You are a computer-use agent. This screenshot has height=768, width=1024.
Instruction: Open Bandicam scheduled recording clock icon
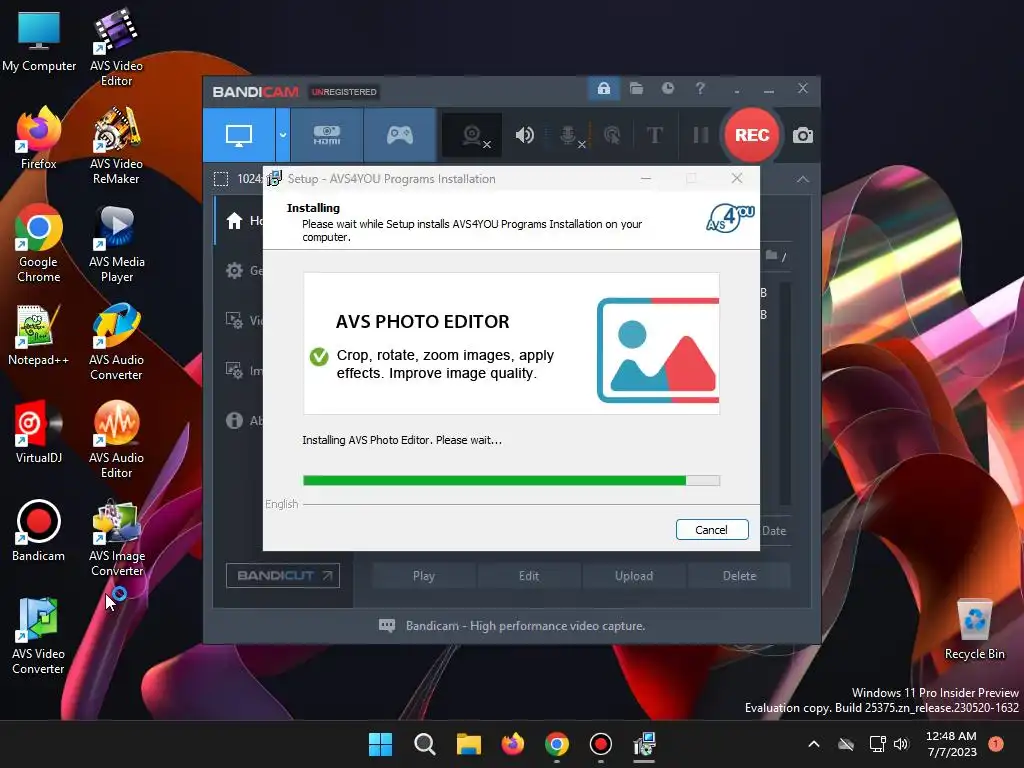click(667, 88)
